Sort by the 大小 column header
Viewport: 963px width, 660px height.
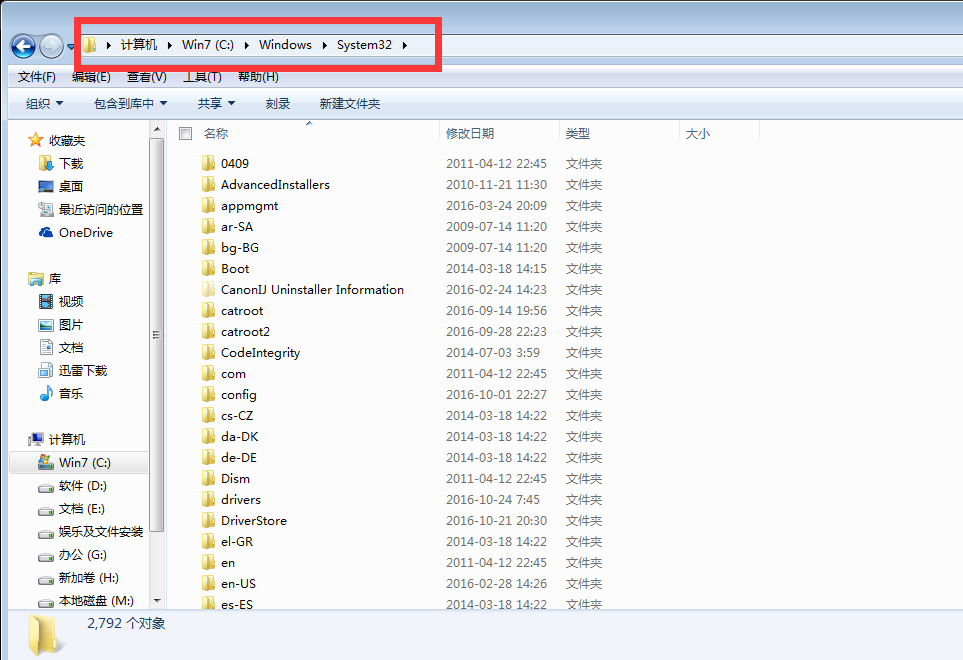coord(698,133)
